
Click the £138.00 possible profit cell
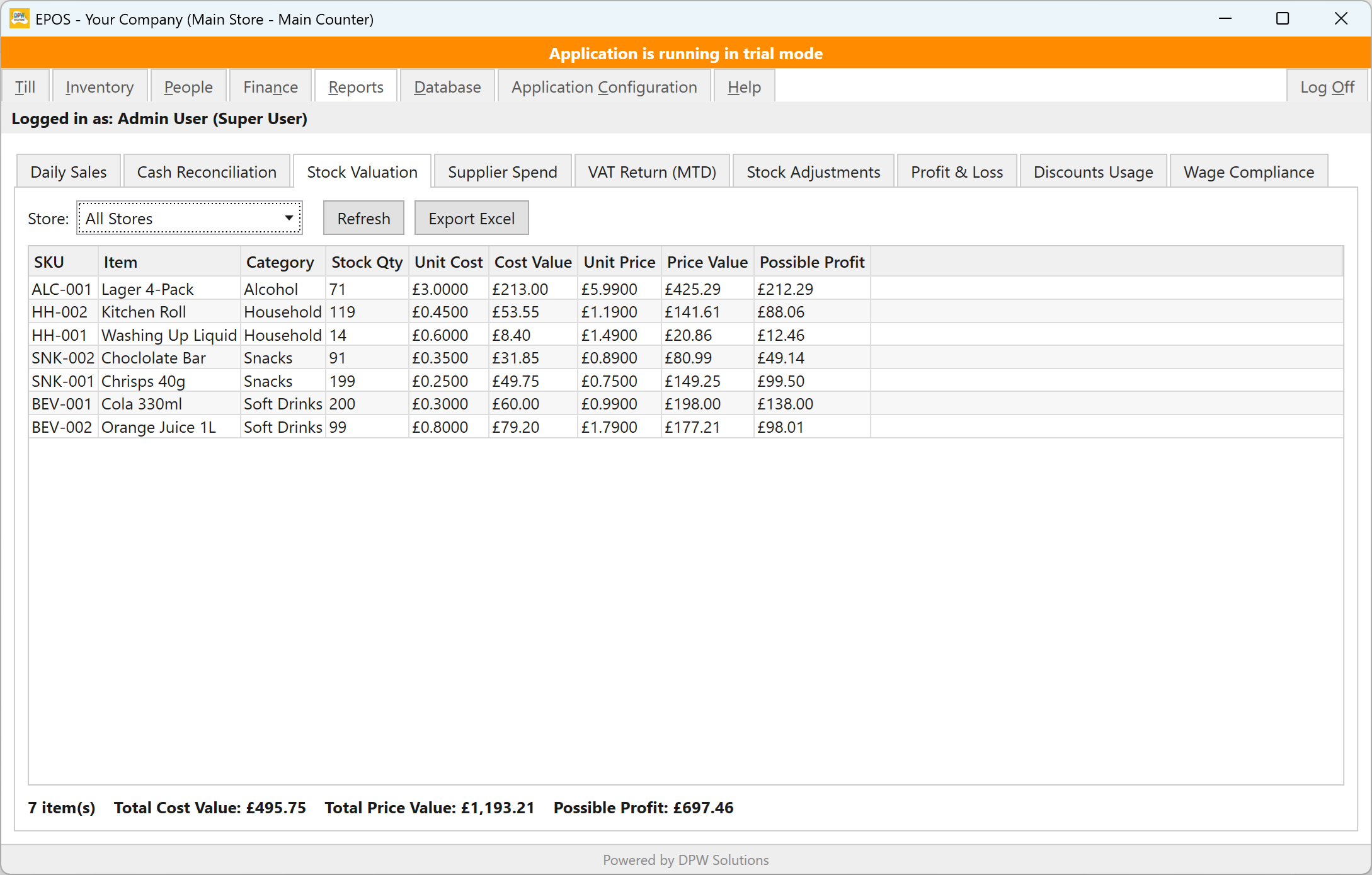(812, 404)
